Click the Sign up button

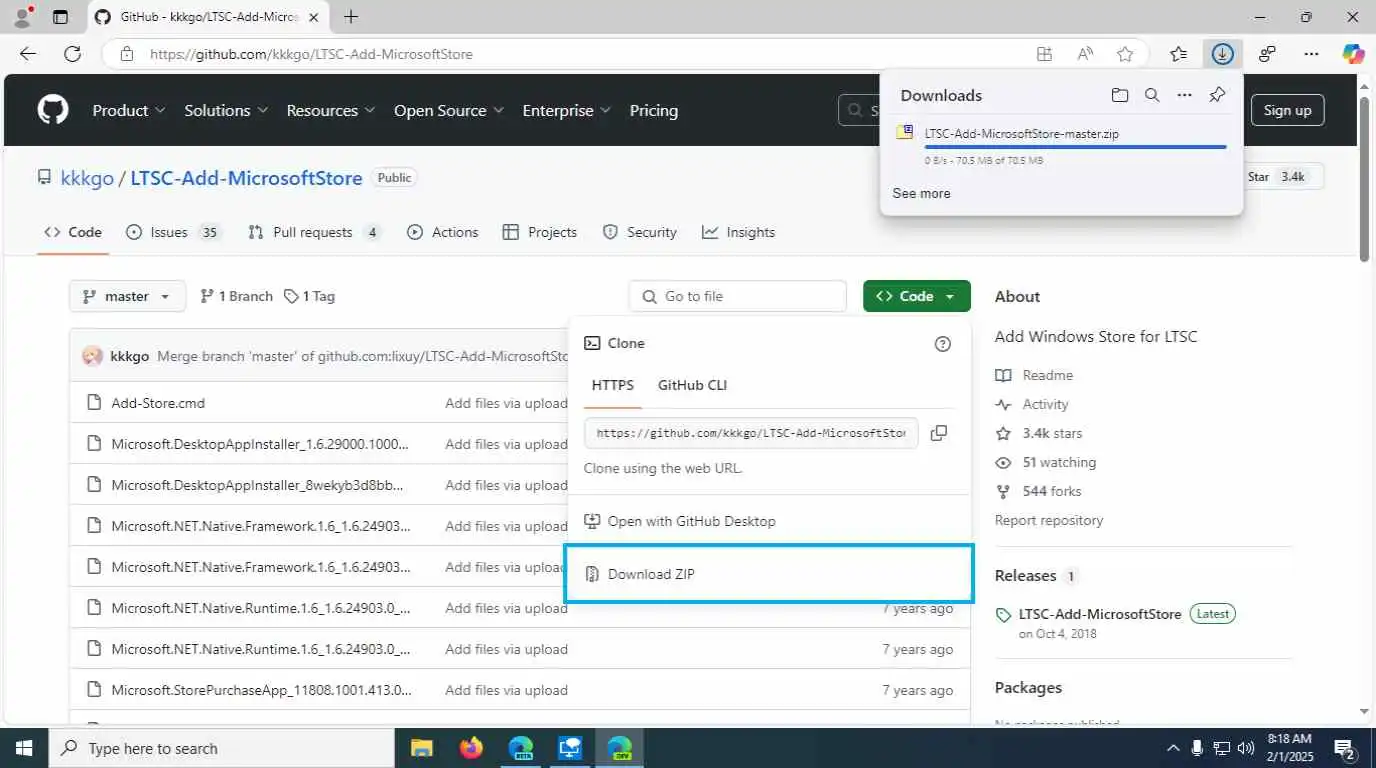(1287, 110)
